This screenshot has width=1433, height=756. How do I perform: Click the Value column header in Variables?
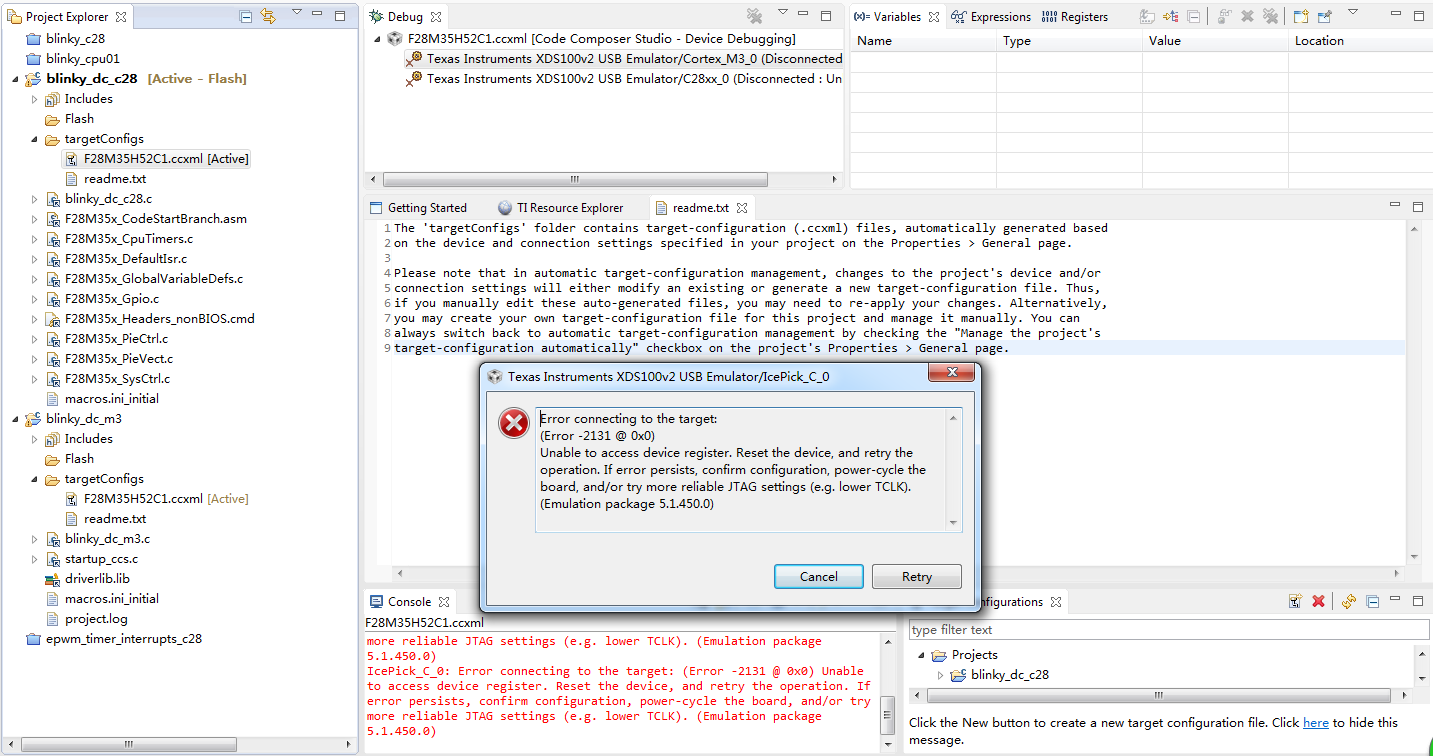tap(1215, 41)
